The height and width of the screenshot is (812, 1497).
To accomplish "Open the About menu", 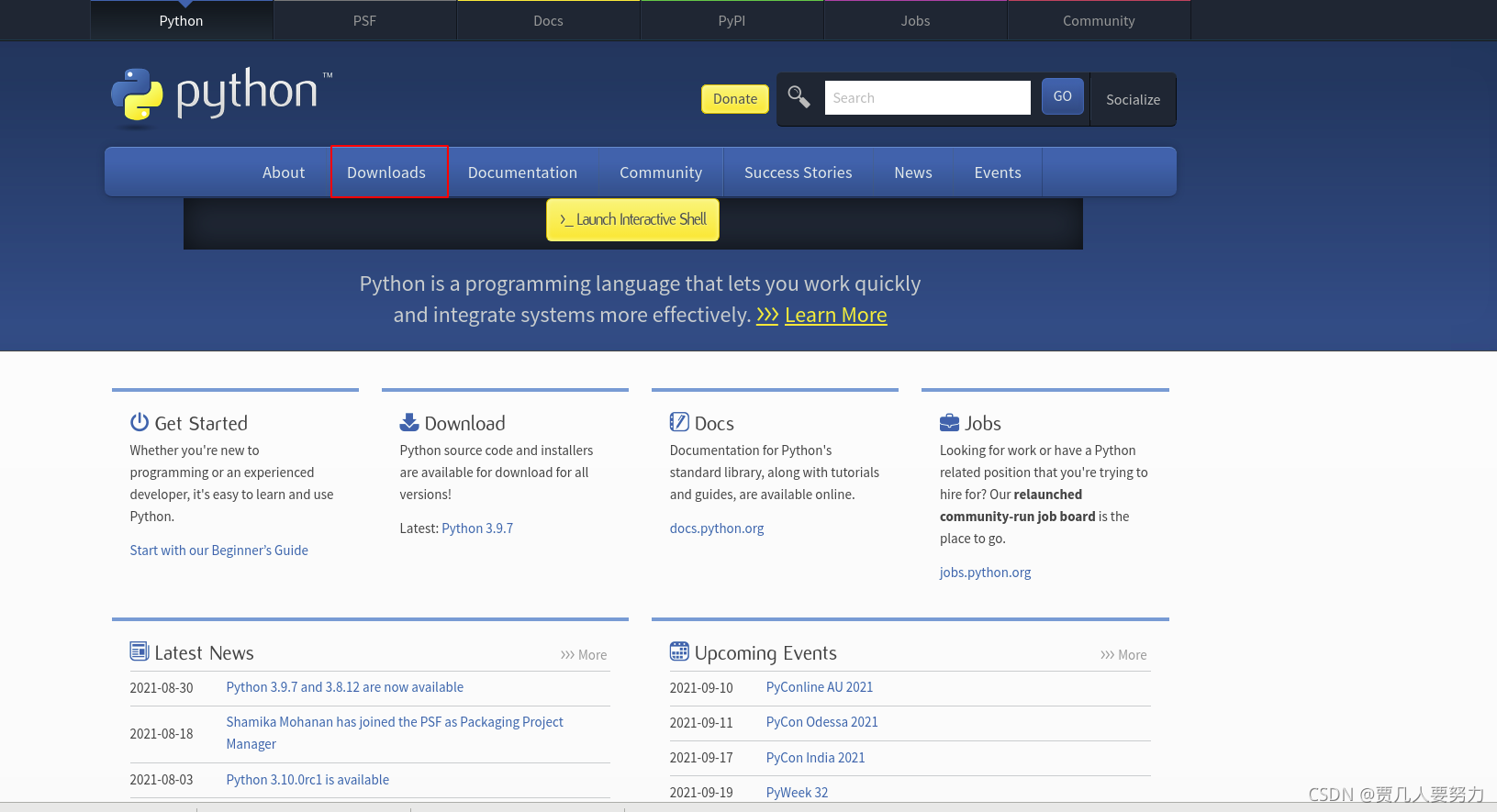I will (284, 172).
